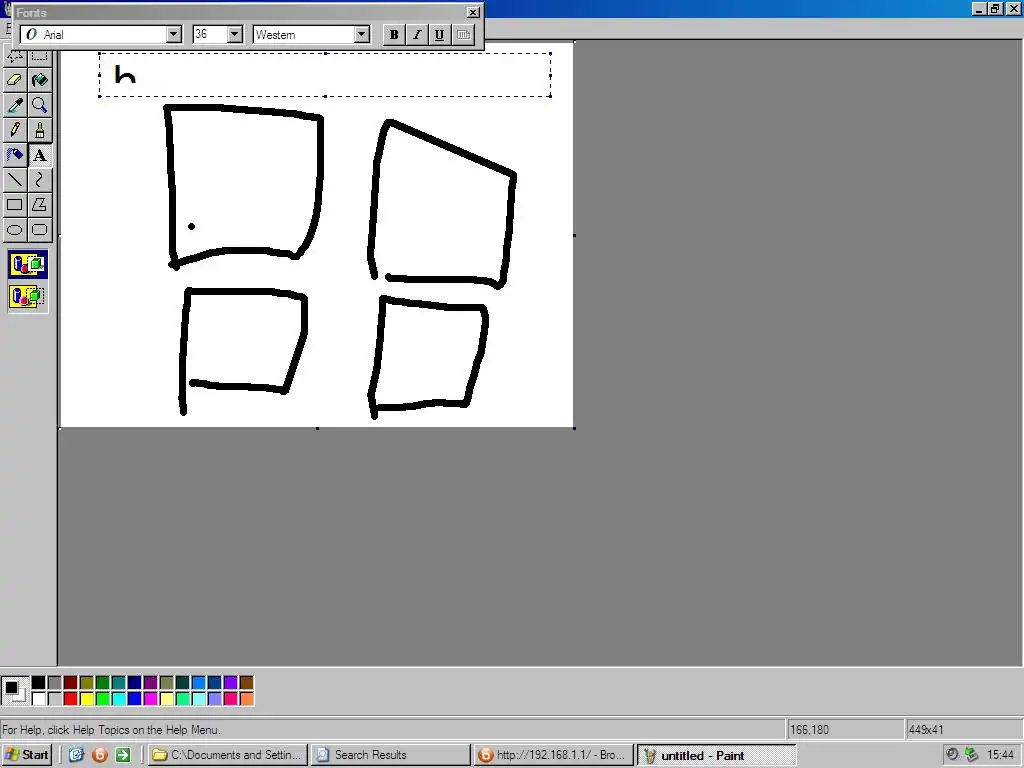Open the font size 36 dropdown
The image size is (1024, 768).
[x=234, y=35]
